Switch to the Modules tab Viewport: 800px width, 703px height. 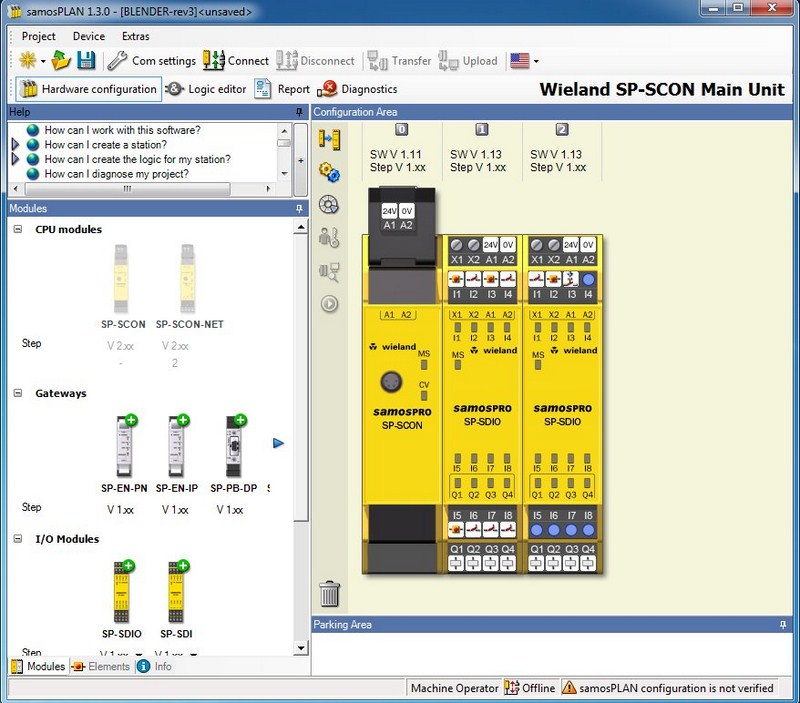(x=39, y=666)
